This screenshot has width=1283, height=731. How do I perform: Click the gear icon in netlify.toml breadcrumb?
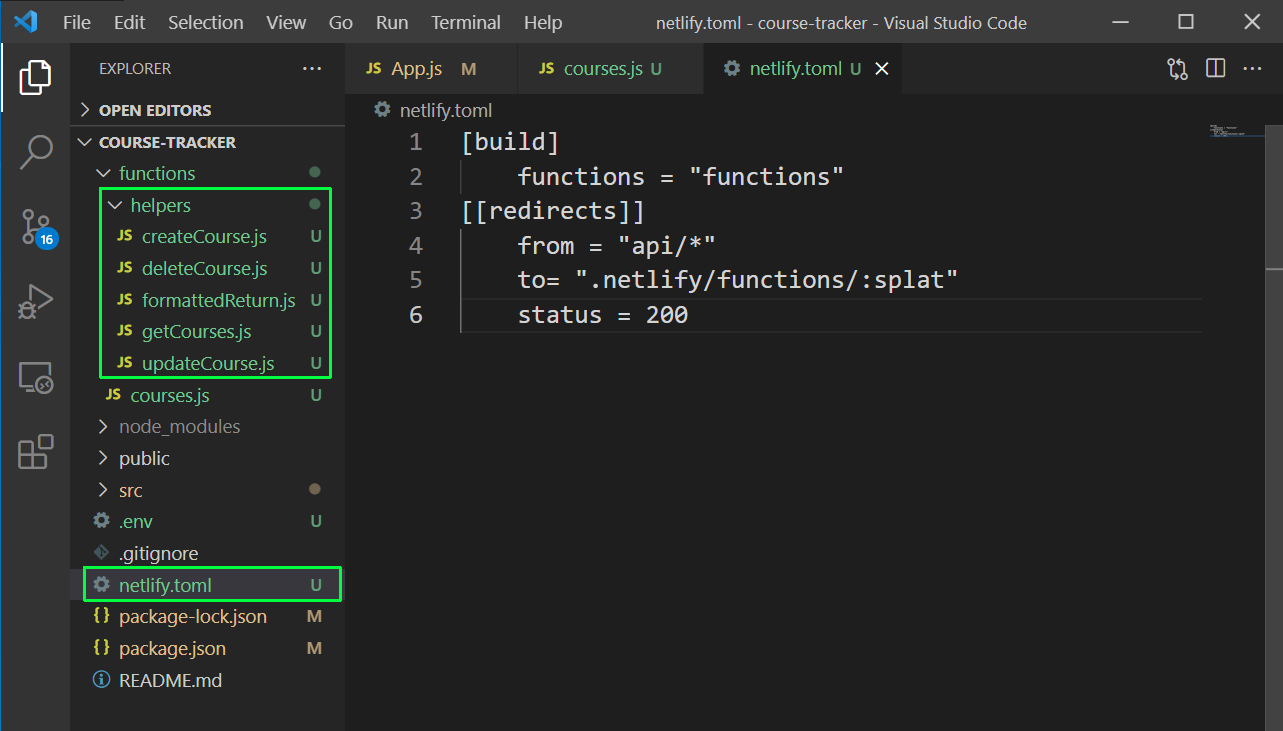pos(382,110)
